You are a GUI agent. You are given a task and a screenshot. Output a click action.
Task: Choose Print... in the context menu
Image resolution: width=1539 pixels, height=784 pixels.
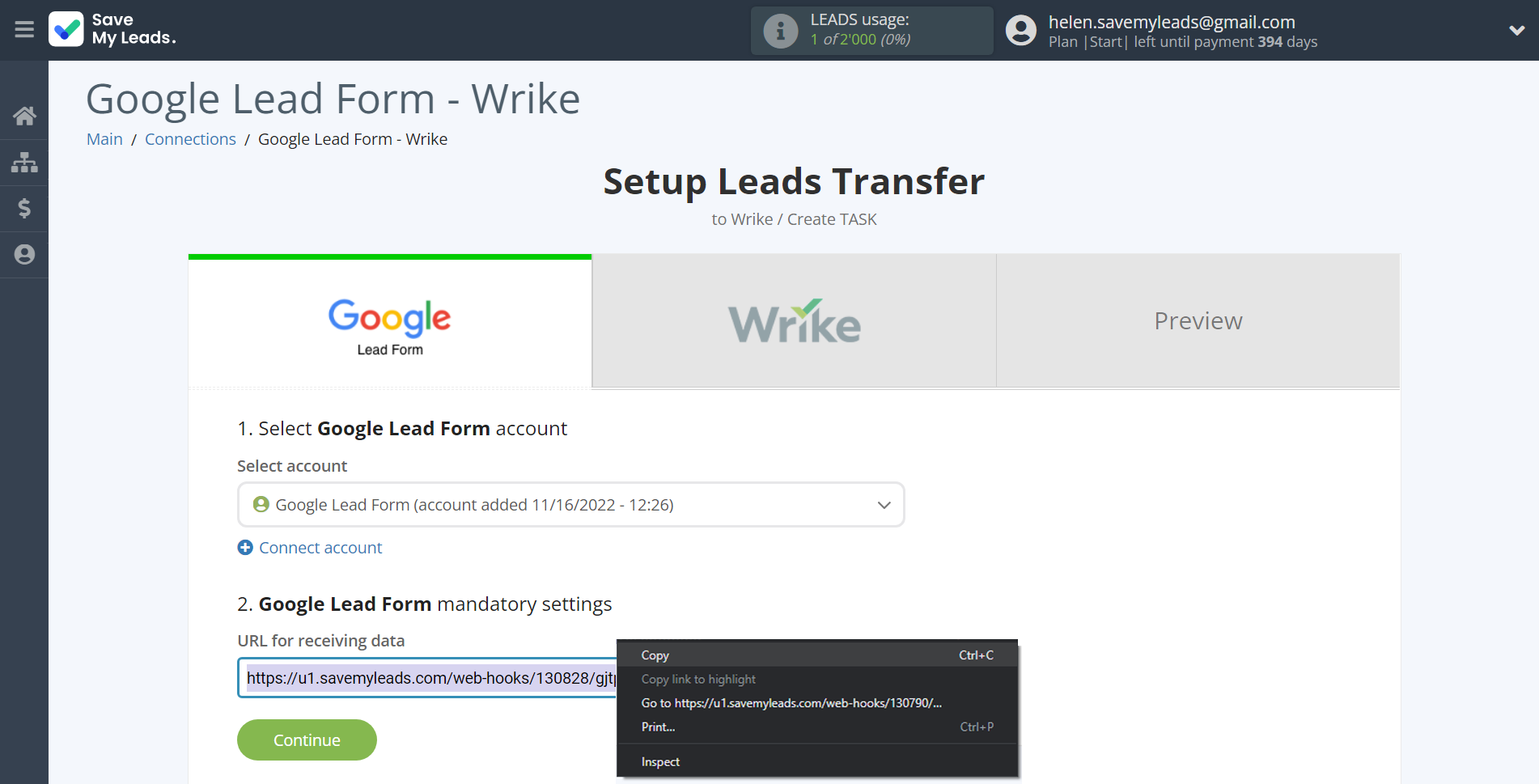[817, 727]
